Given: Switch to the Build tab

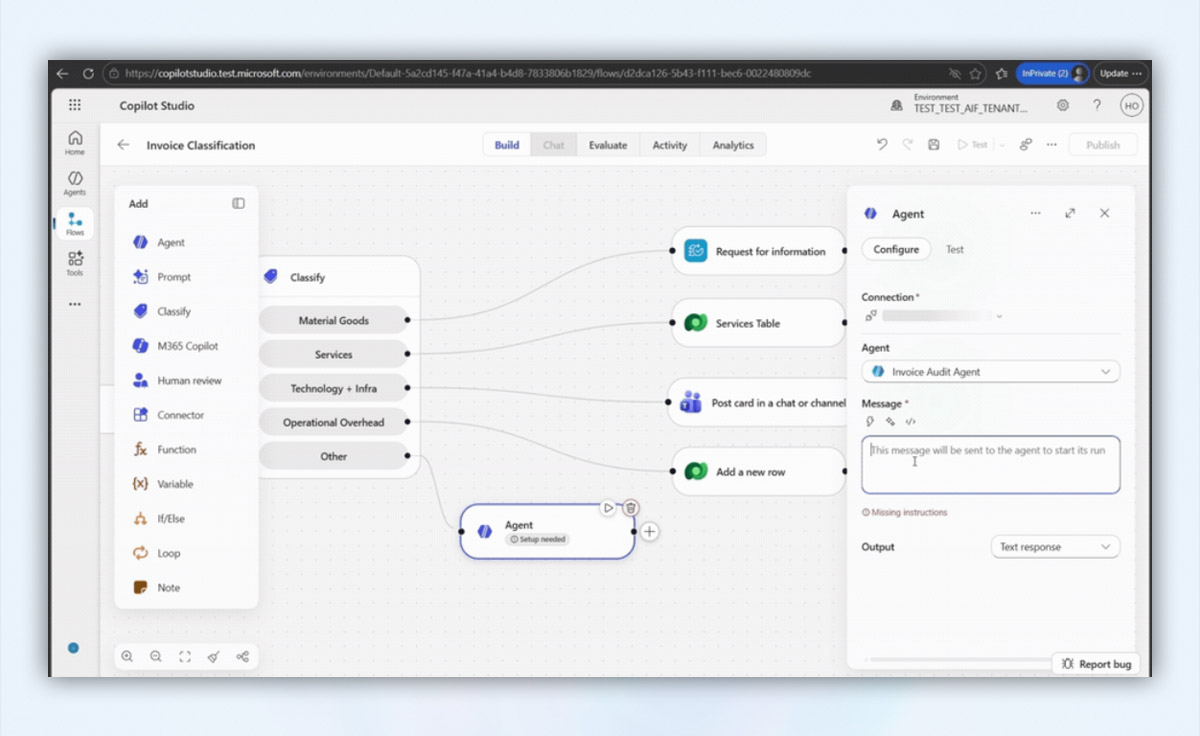Looking at the screenshot, I should (x=507, y=145).
